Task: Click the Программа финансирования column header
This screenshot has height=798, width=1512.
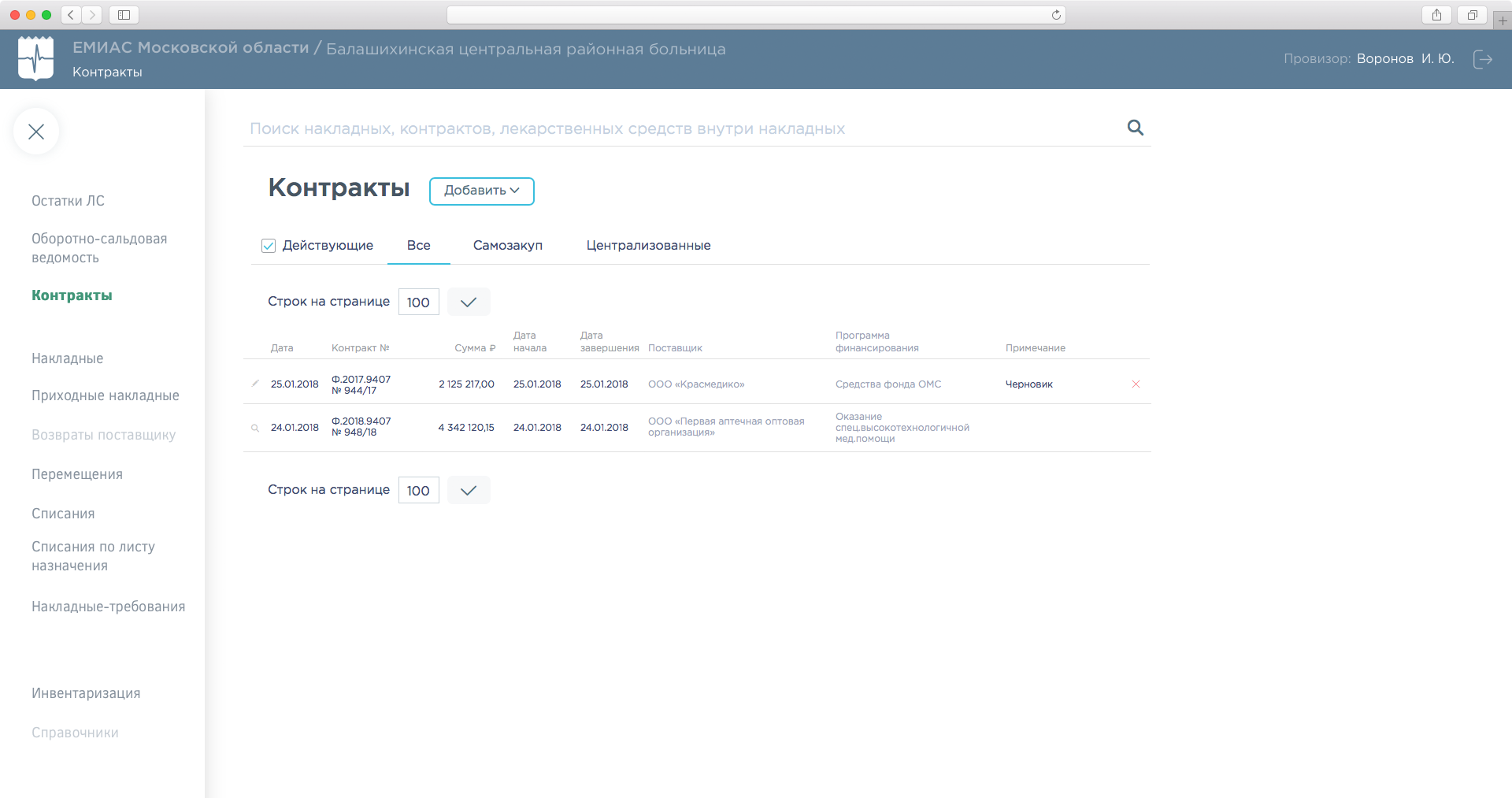Action: pyautogui.click(x=877, y=342)
